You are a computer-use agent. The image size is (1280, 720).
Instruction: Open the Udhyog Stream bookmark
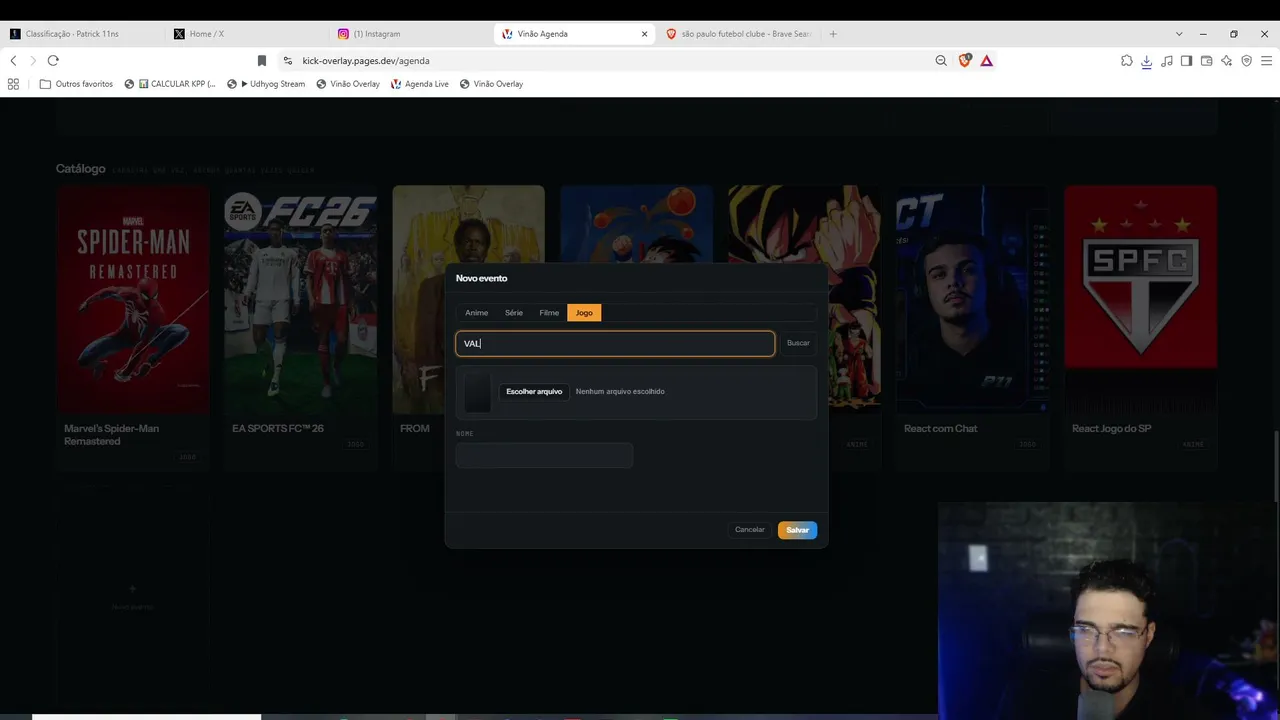266,84
